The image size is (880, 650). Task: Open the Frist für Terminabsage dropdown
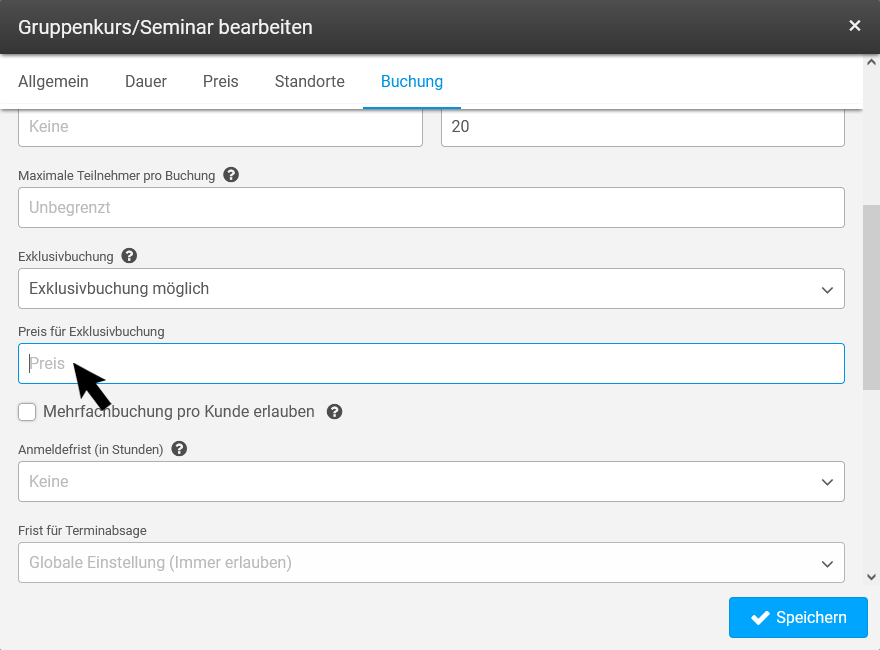[x=431, y=563]
